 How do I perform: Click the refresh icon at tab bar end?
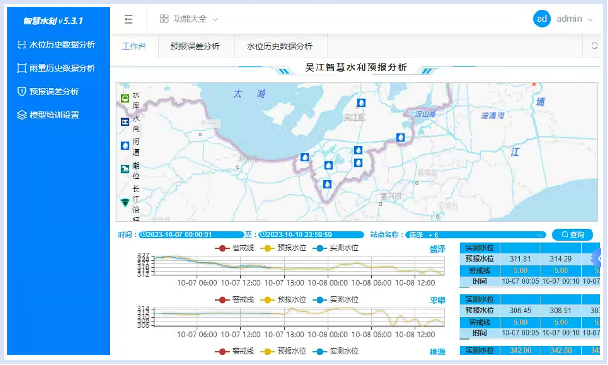(x=594, y=46)
